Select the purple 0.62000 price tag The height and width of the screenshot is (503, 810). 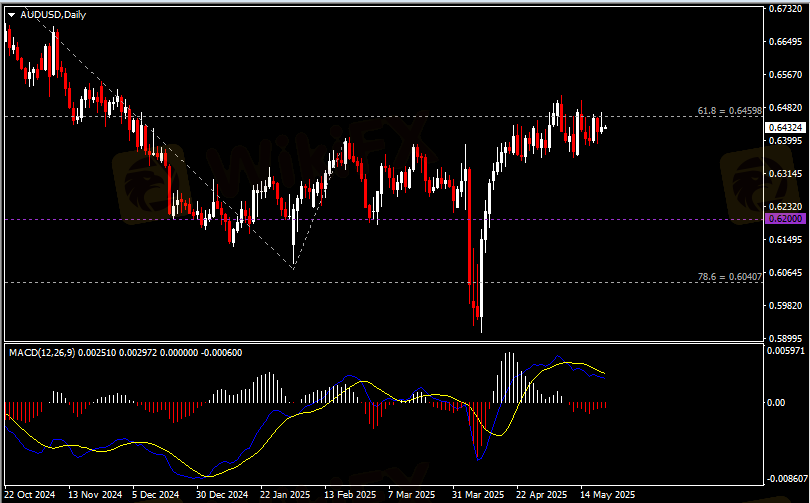pyautogui.click(x=782, y=218)
